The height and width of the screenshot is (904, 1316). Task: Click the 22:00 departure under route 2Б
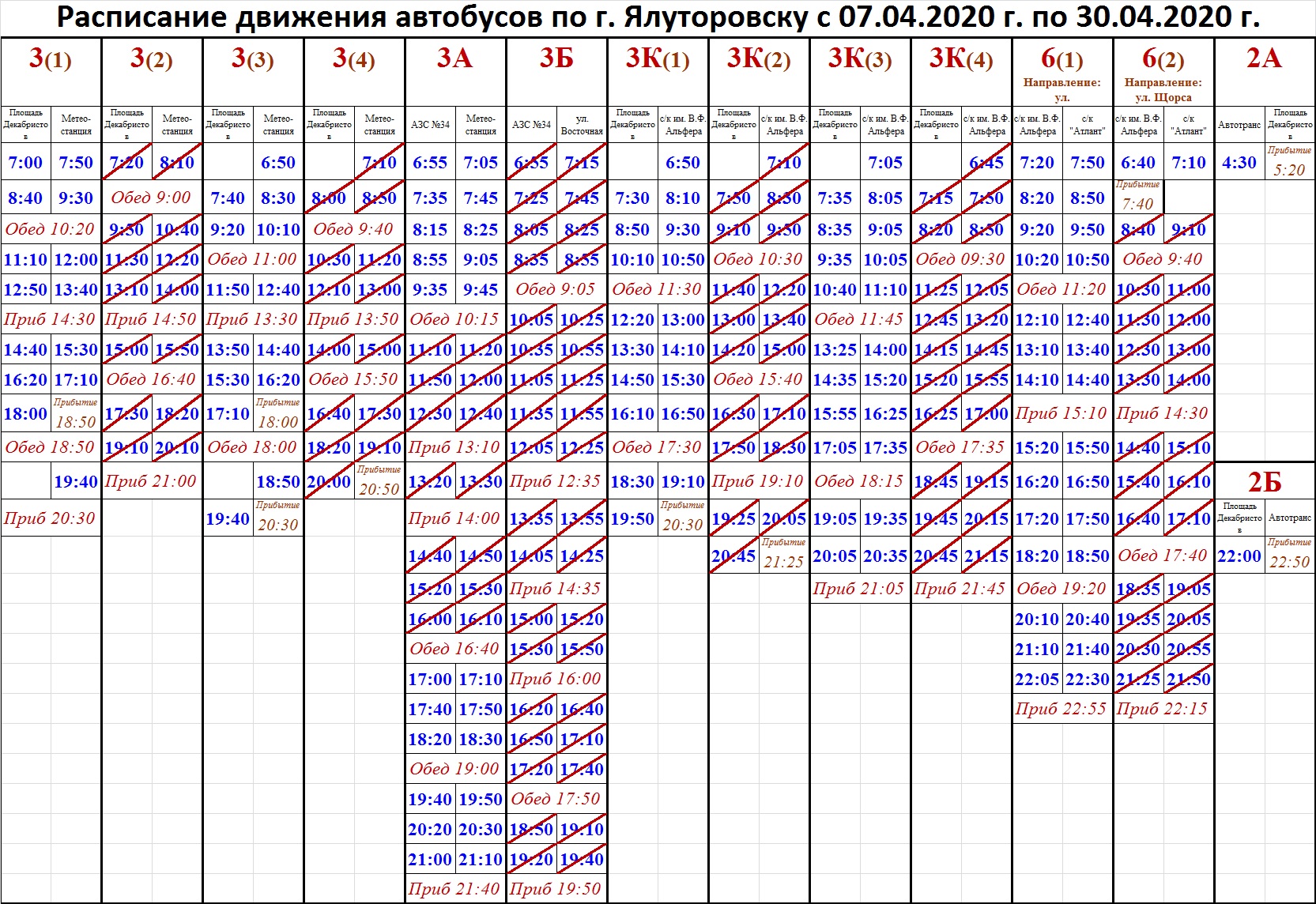click(x=1239, y=556)
